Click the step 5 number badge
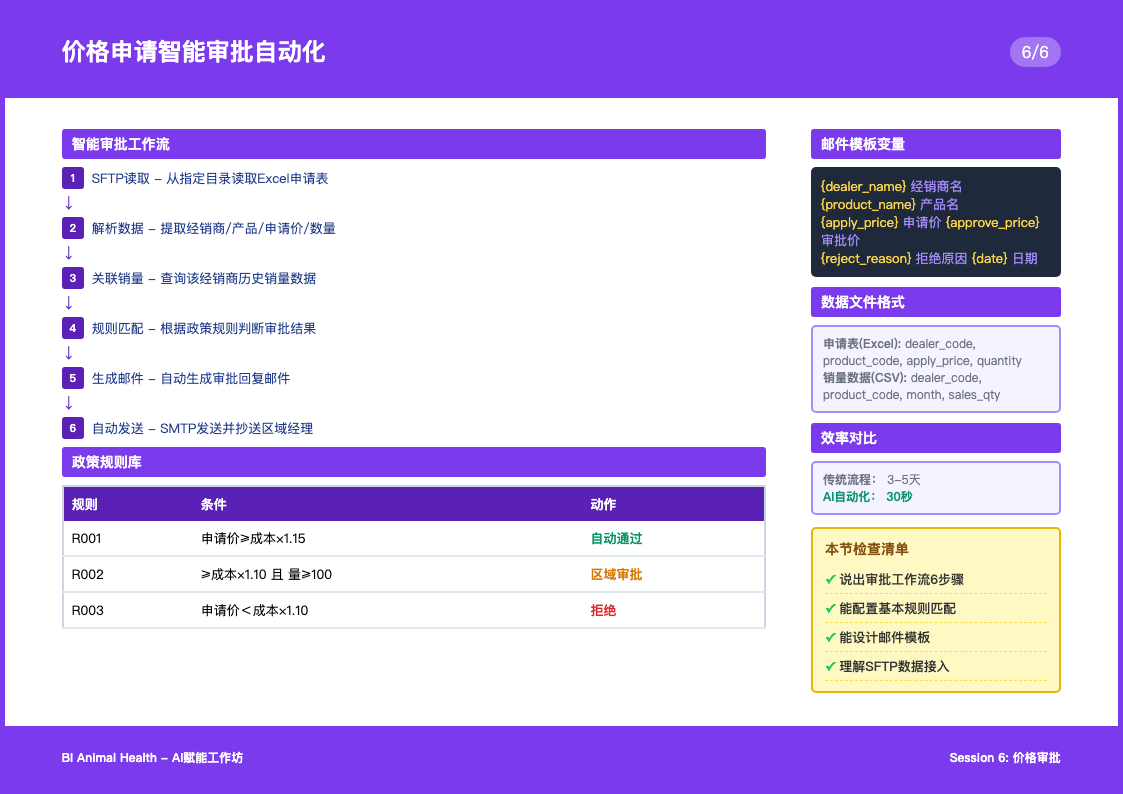The image size is (1123, 794). [72, 378]
